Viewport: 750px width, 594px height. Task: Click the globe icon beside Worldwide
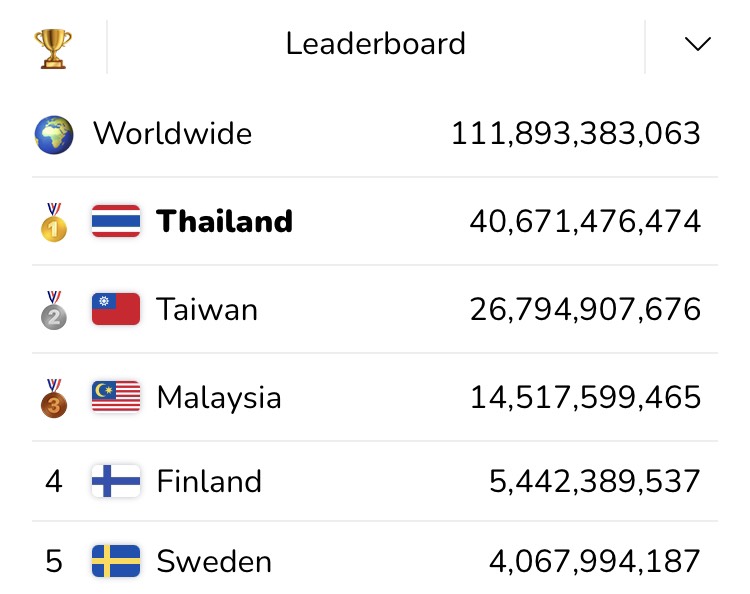54,134
